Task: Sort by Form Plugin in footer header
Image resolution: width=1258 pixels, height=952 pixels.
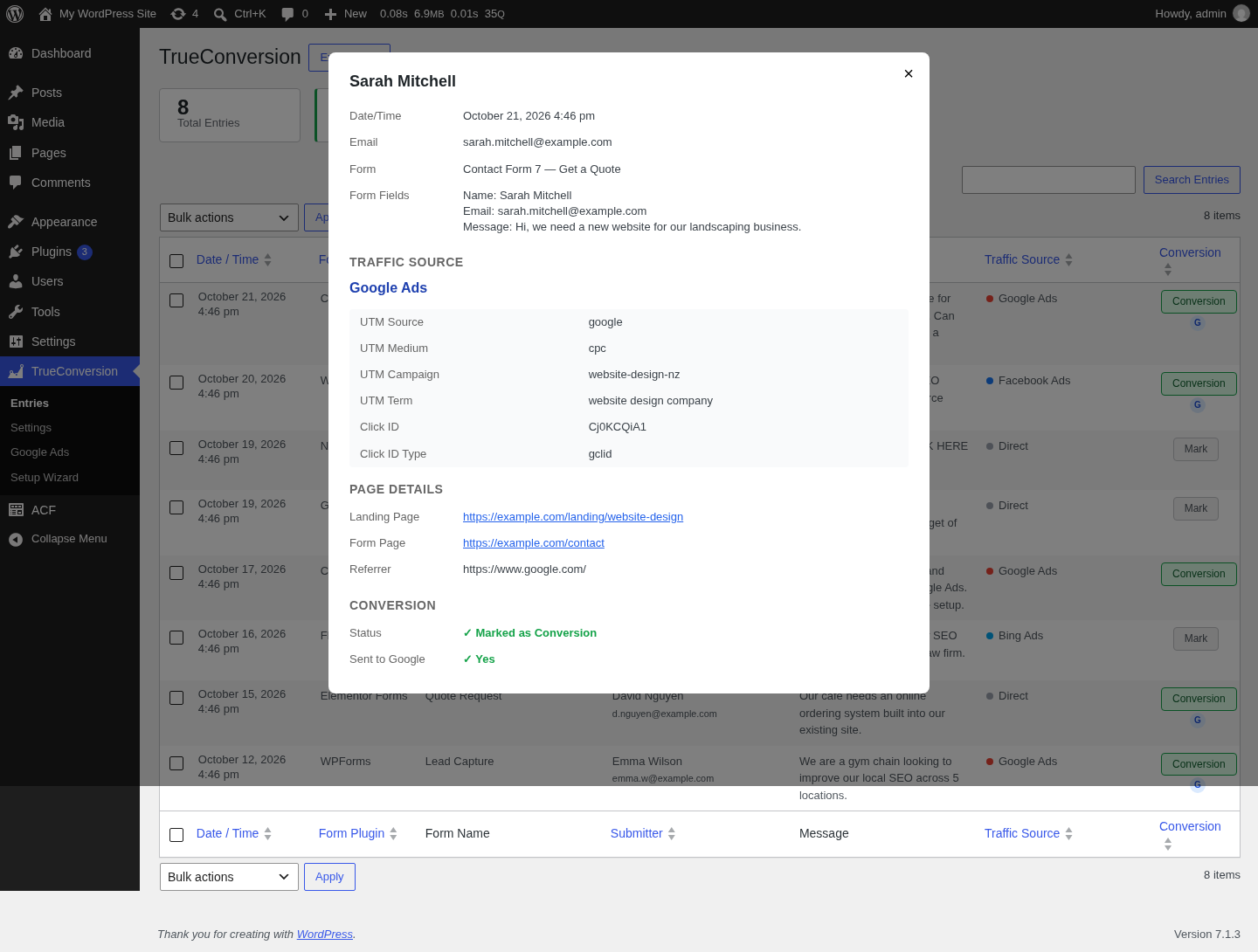Action: (x=358, y=833)
